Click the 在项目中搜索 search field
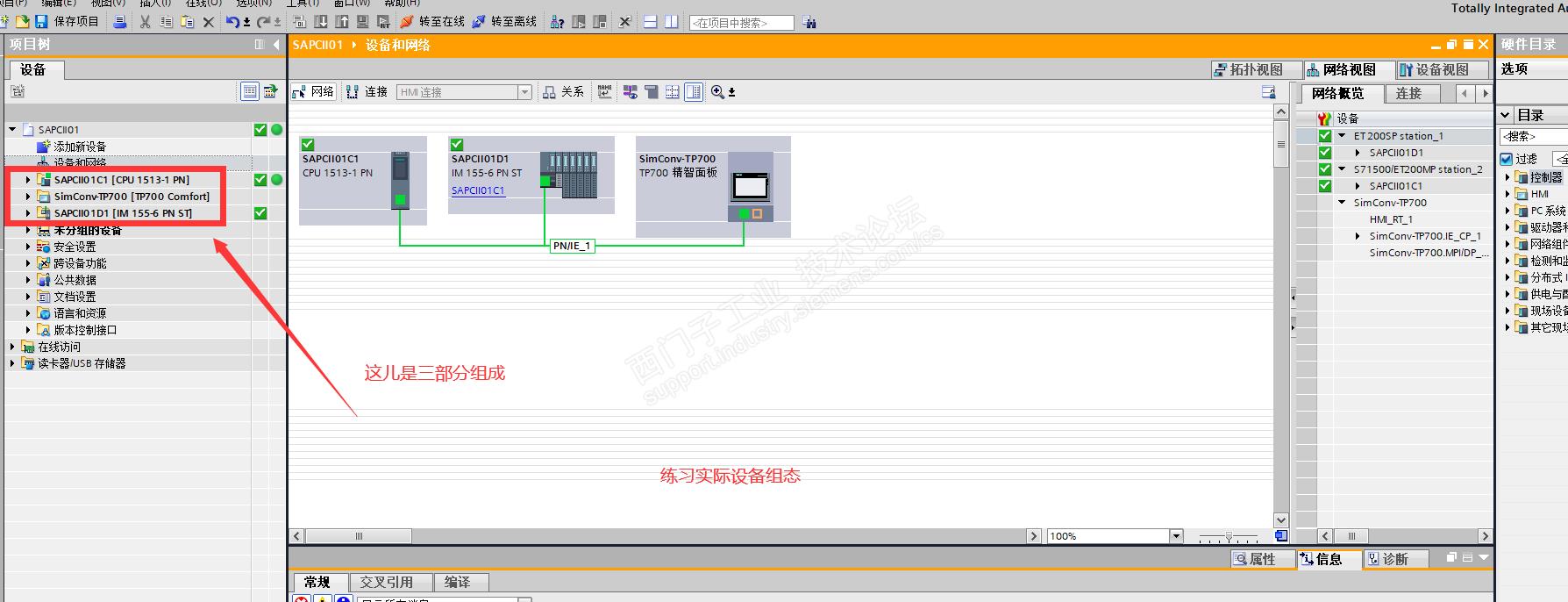This screenshot has width=1568, height=602. (x=742, y=23)
